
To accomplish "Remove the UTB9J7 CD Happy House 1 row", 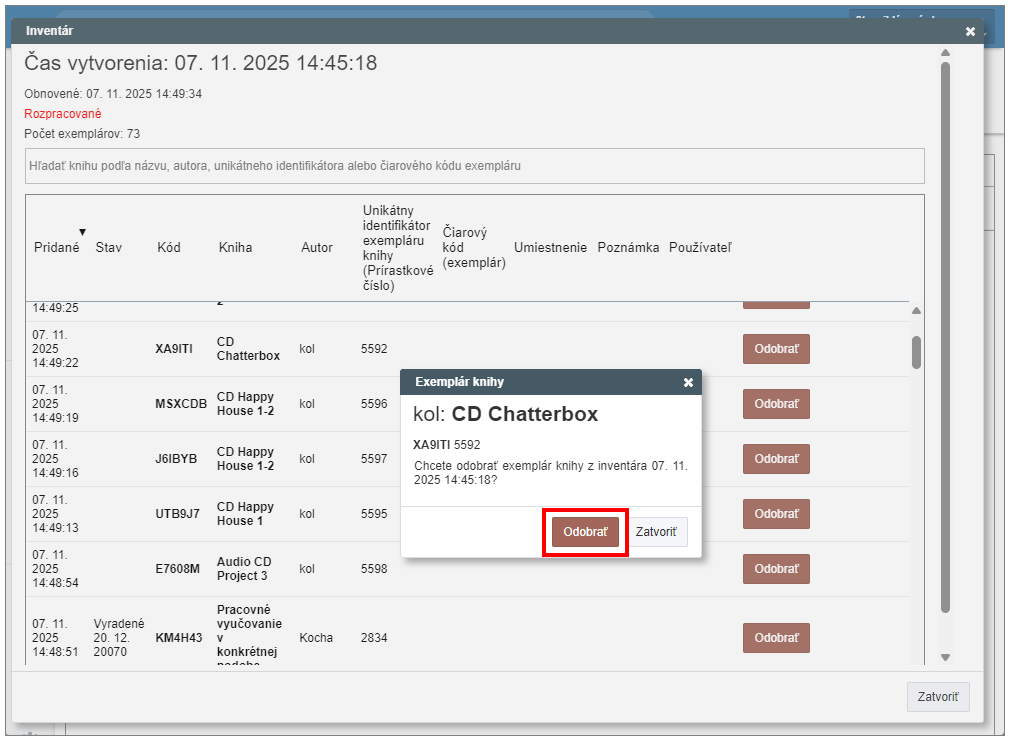I will 776,514.
